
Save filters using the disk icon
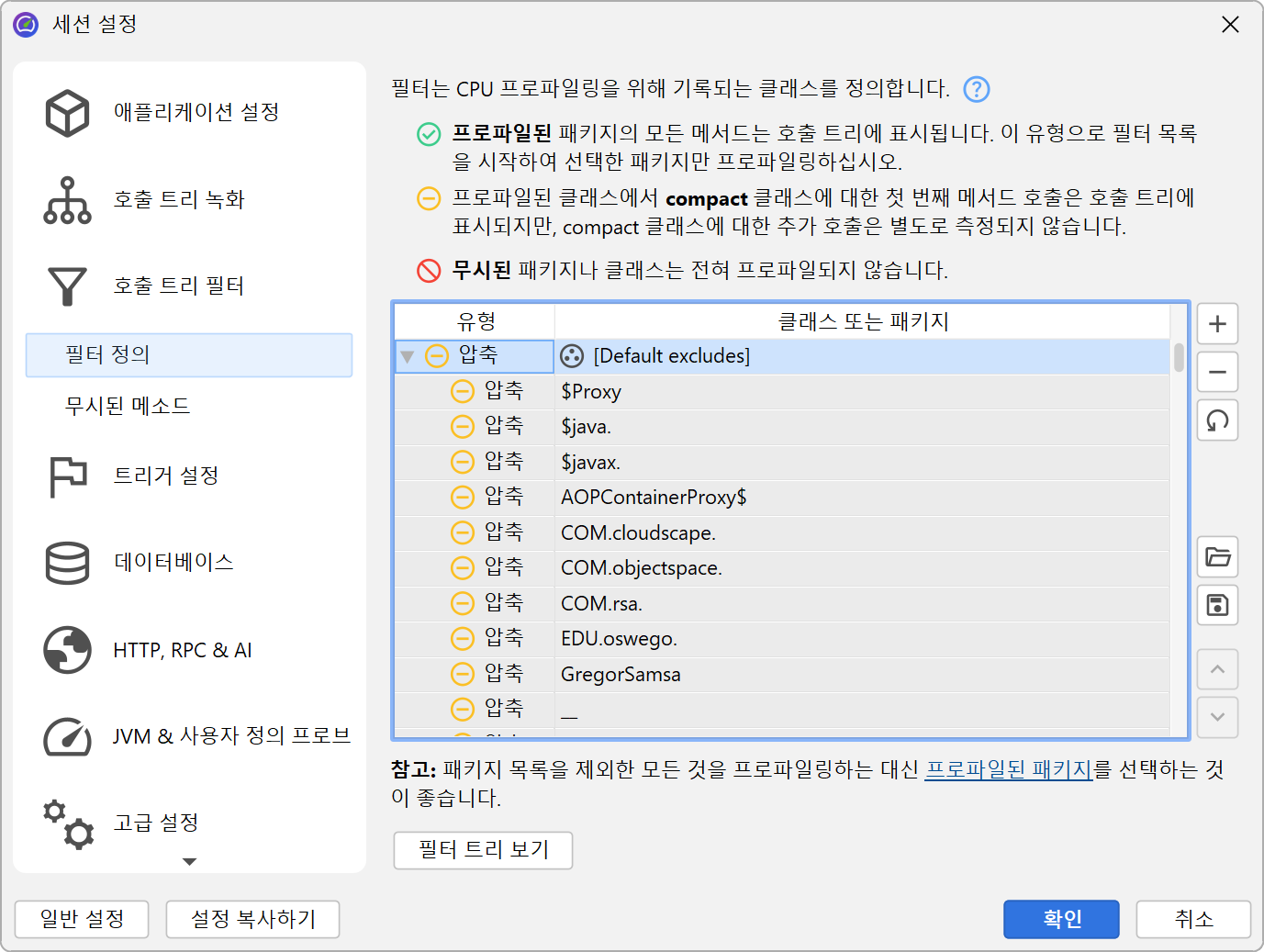pyautogui.click(x=1217, y=606)
